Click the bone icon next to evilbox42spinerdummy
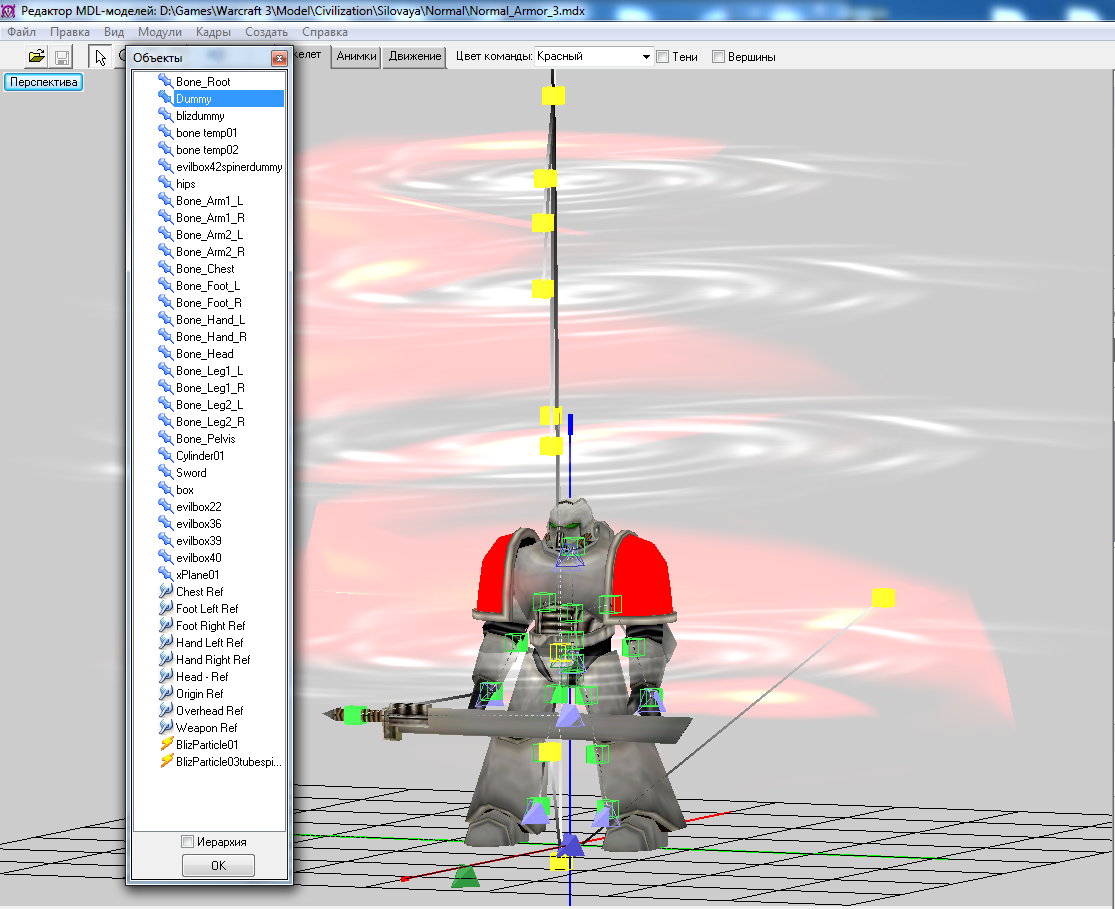 click(x=166, y=166)
